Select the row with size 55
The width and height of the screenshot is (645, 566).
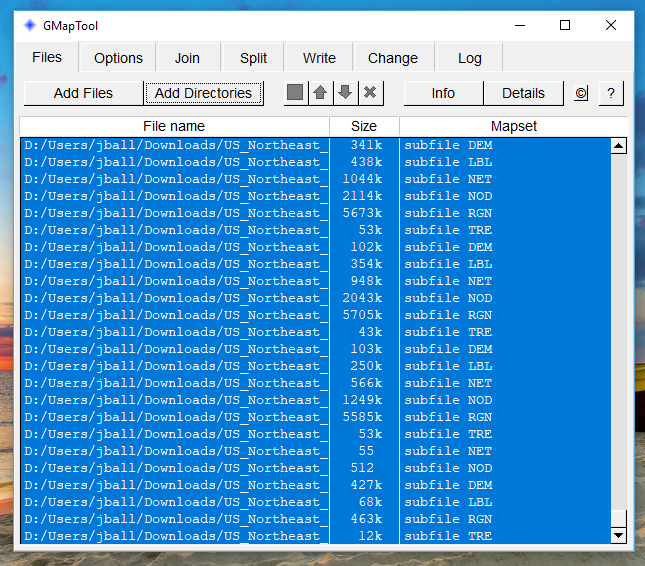(x=316, y=451)
